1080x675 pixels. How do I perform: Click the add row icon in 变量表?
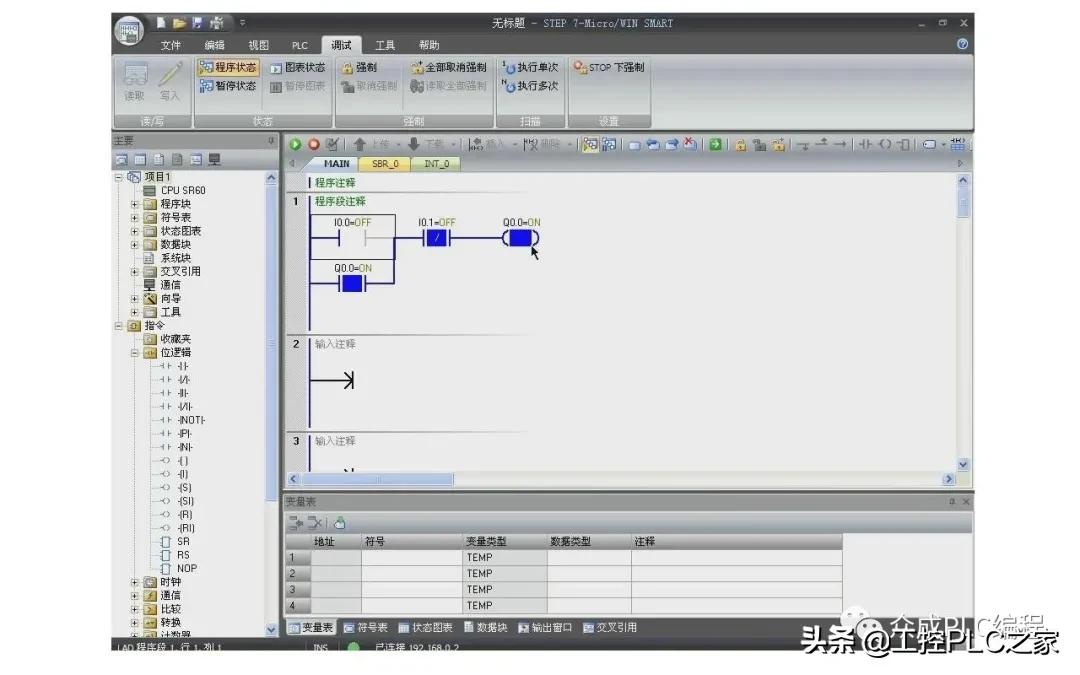295,523
